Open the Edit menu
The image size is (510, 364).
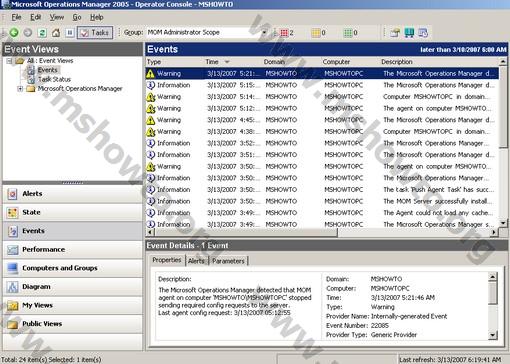click(x=35, y=17)
